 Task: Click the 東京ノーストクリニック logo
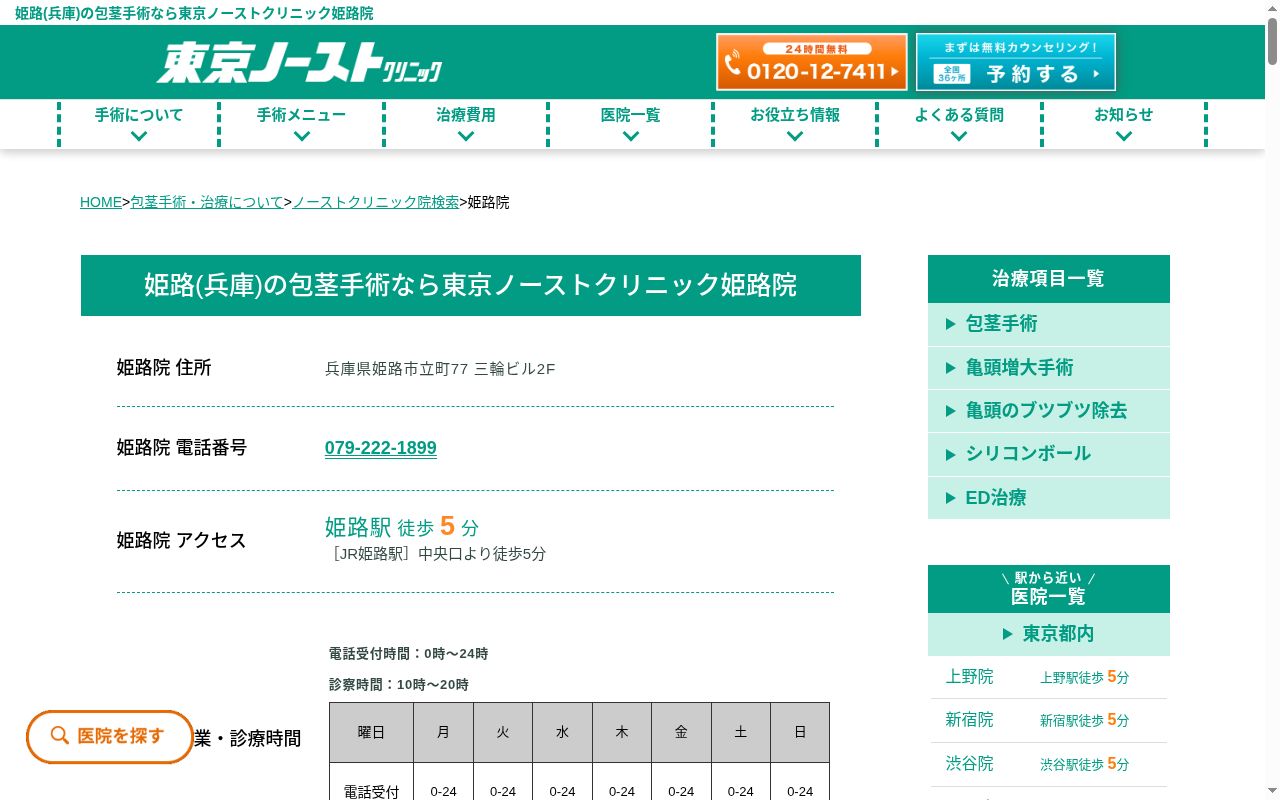pos(299,62)
